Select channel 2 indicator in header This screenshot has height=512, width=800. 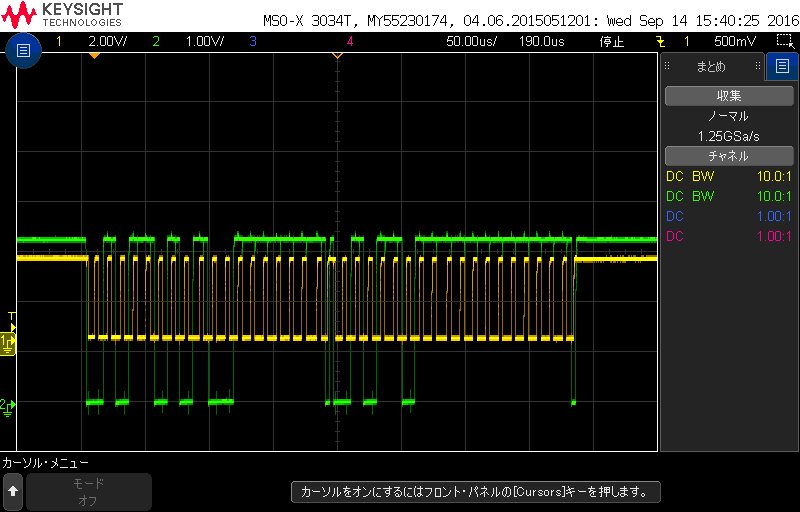(156, 41)
